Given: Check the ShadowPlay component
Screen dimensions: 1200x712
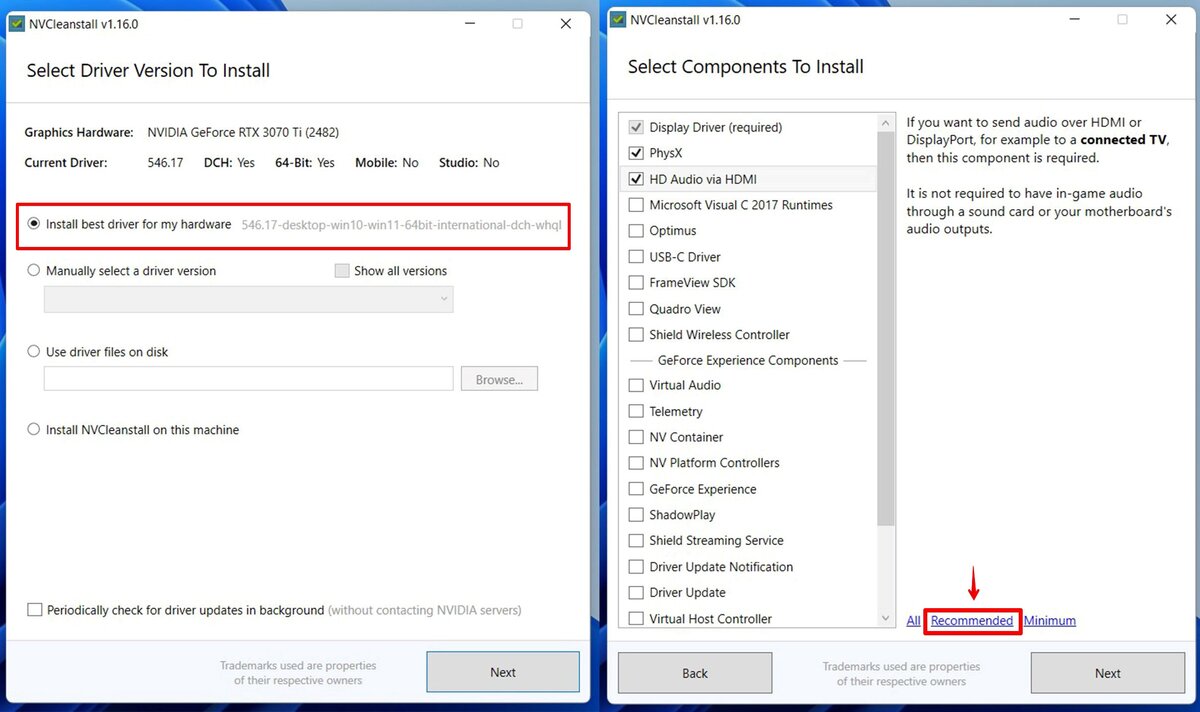Looking at the screenshot, I should tap(636, 515).
